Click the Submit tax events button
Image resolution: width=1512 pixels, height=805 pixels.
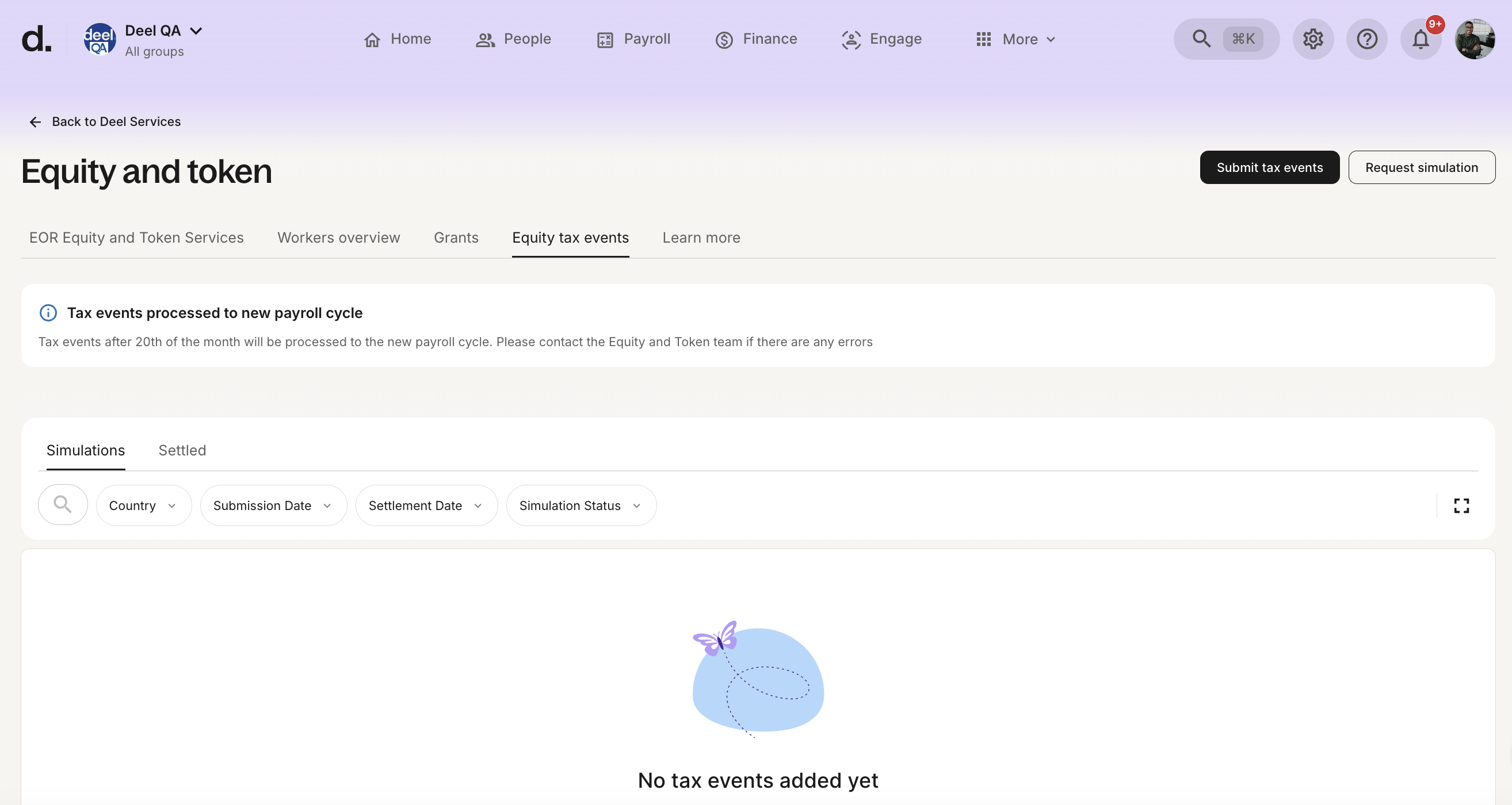[1270, 167]
